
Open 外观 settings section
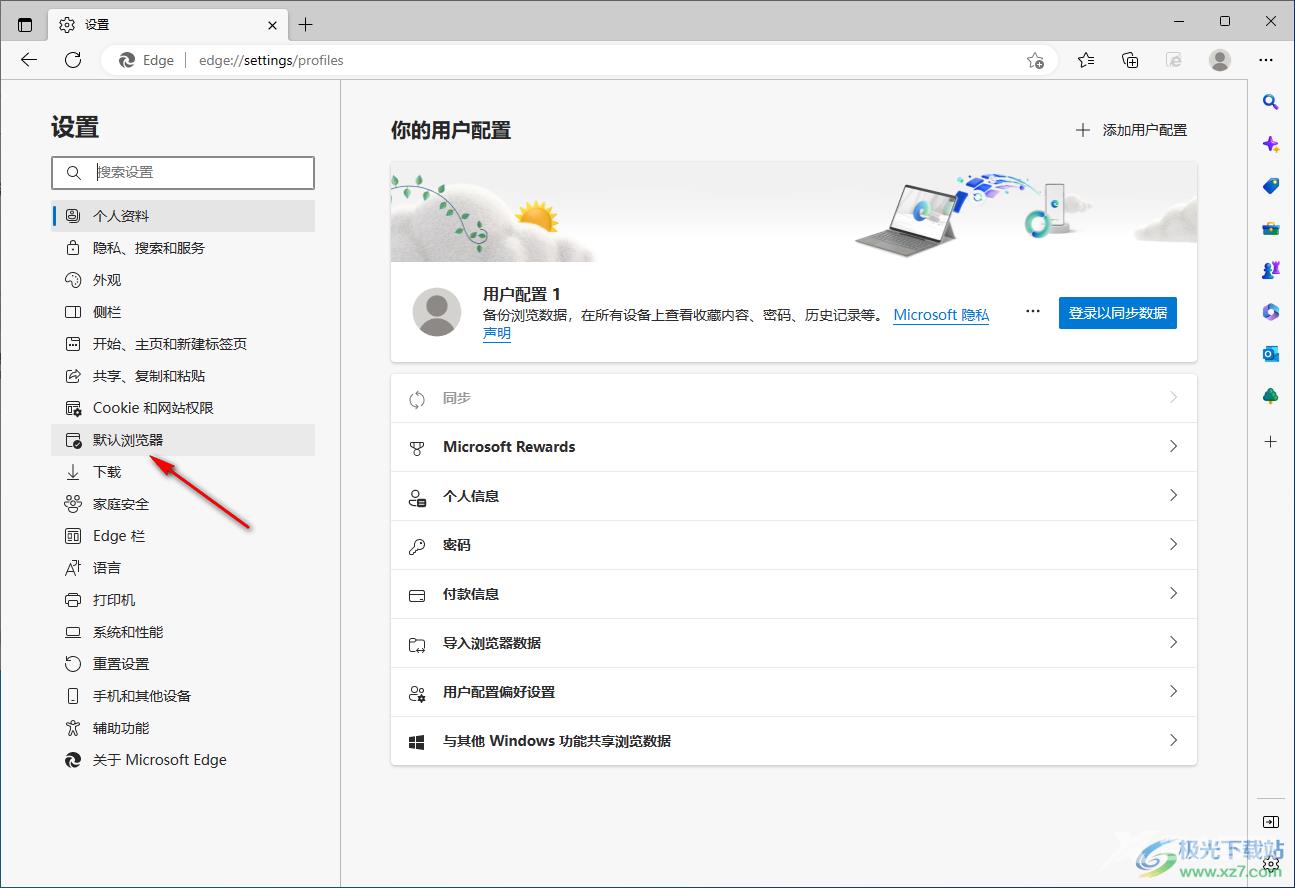[183, 280]
